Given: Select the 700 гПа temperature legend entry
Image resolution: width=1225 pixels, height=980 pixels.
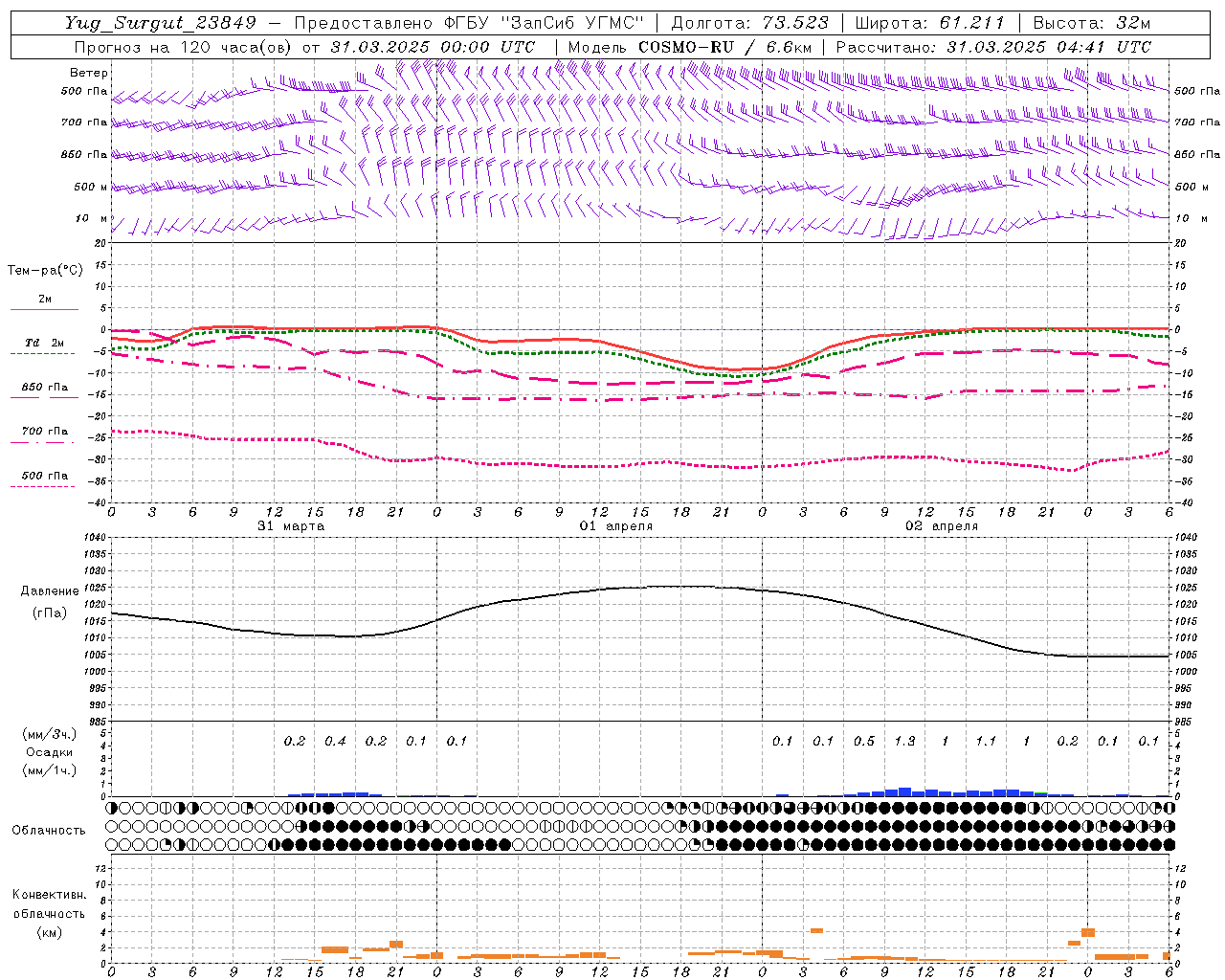Looking at the screenshot, I should click(x=45, y=431).
